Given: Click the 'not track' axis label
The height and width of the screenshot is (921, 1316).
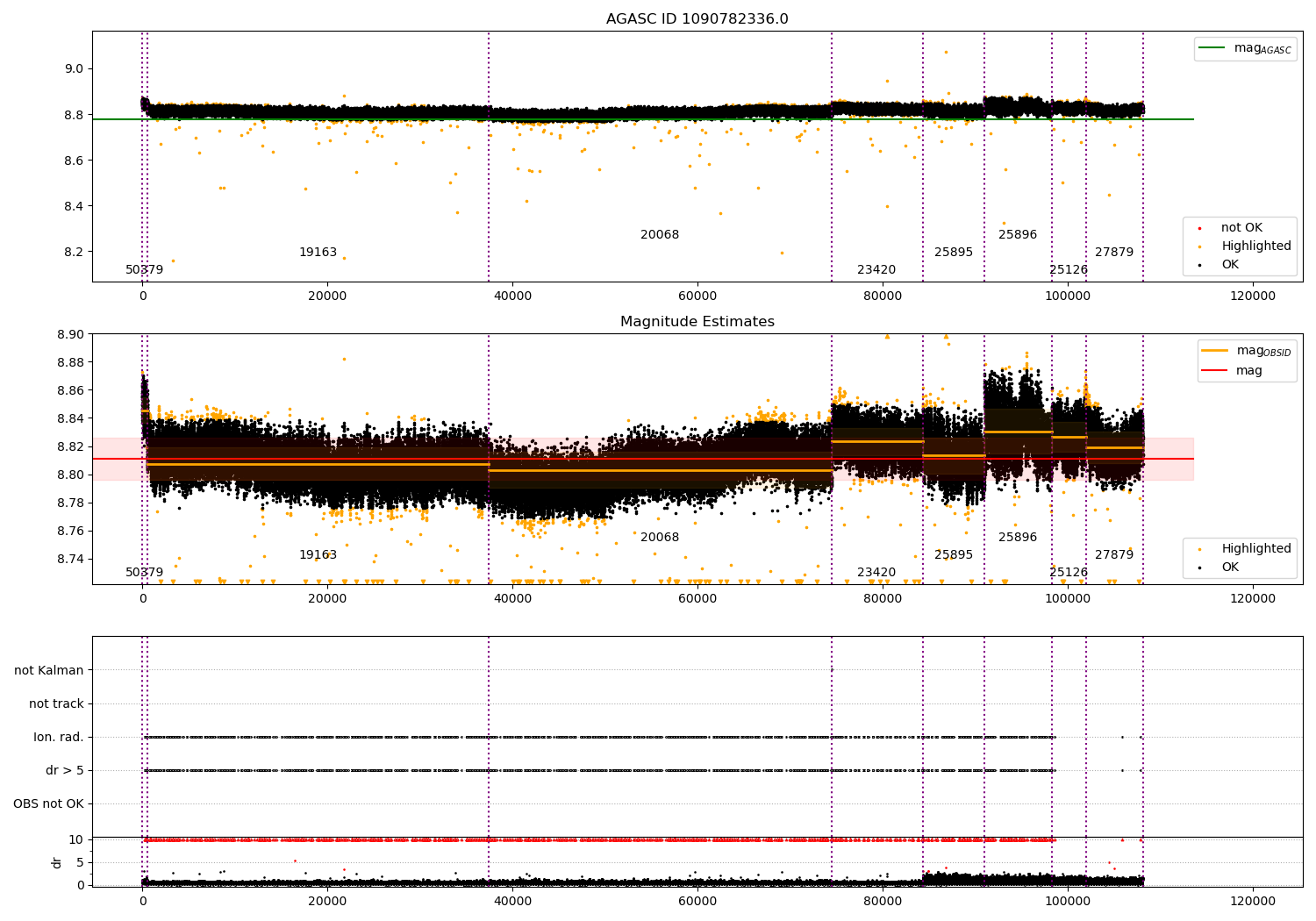Looking at the screenshot, I should pyautogui.click(x=56, y=703).
